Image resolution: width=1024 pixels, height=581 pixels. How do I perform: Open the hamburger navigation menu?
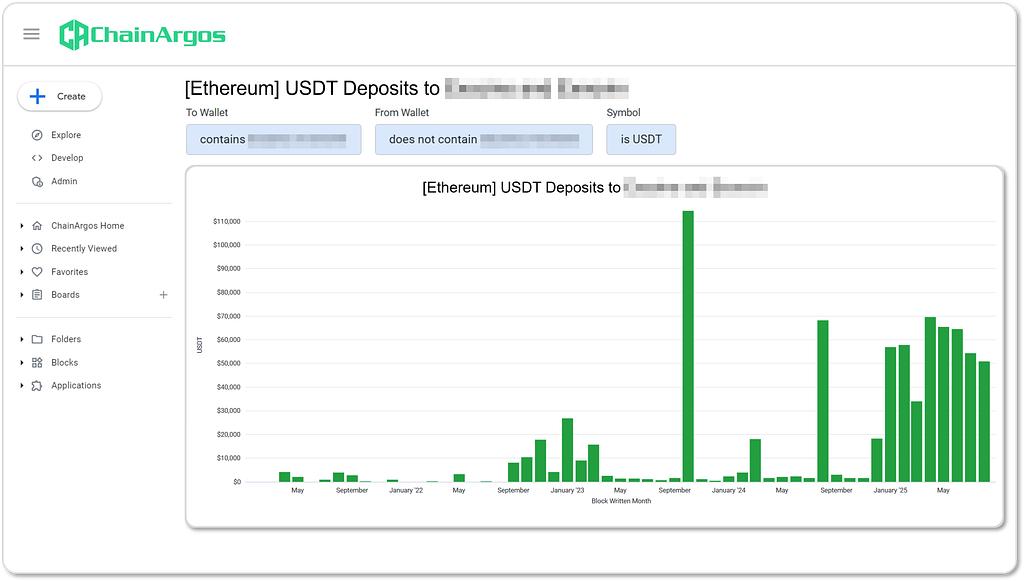(x=31, y=34)
